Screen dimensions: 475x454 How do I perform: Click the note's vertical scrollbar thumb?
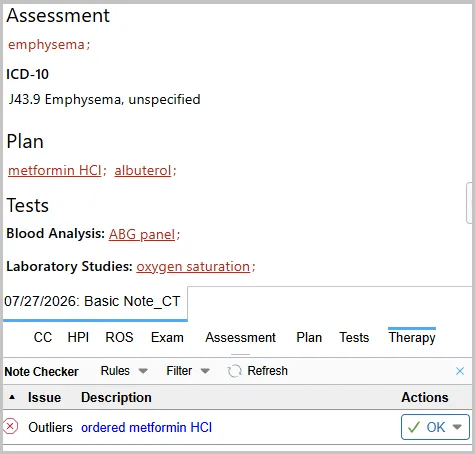point(470,203)
